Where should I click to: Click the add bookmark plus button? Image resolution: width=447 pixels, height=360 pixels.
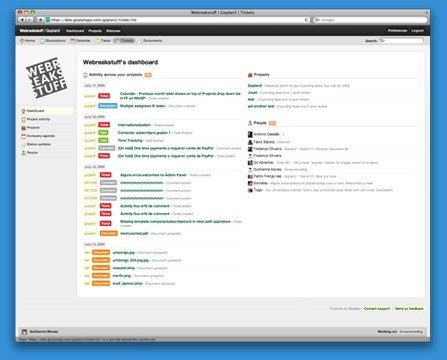[40, 20]
